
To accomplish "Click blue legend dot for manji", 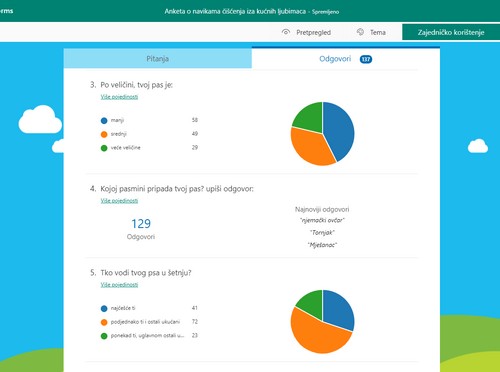I will tap(104, 120).
